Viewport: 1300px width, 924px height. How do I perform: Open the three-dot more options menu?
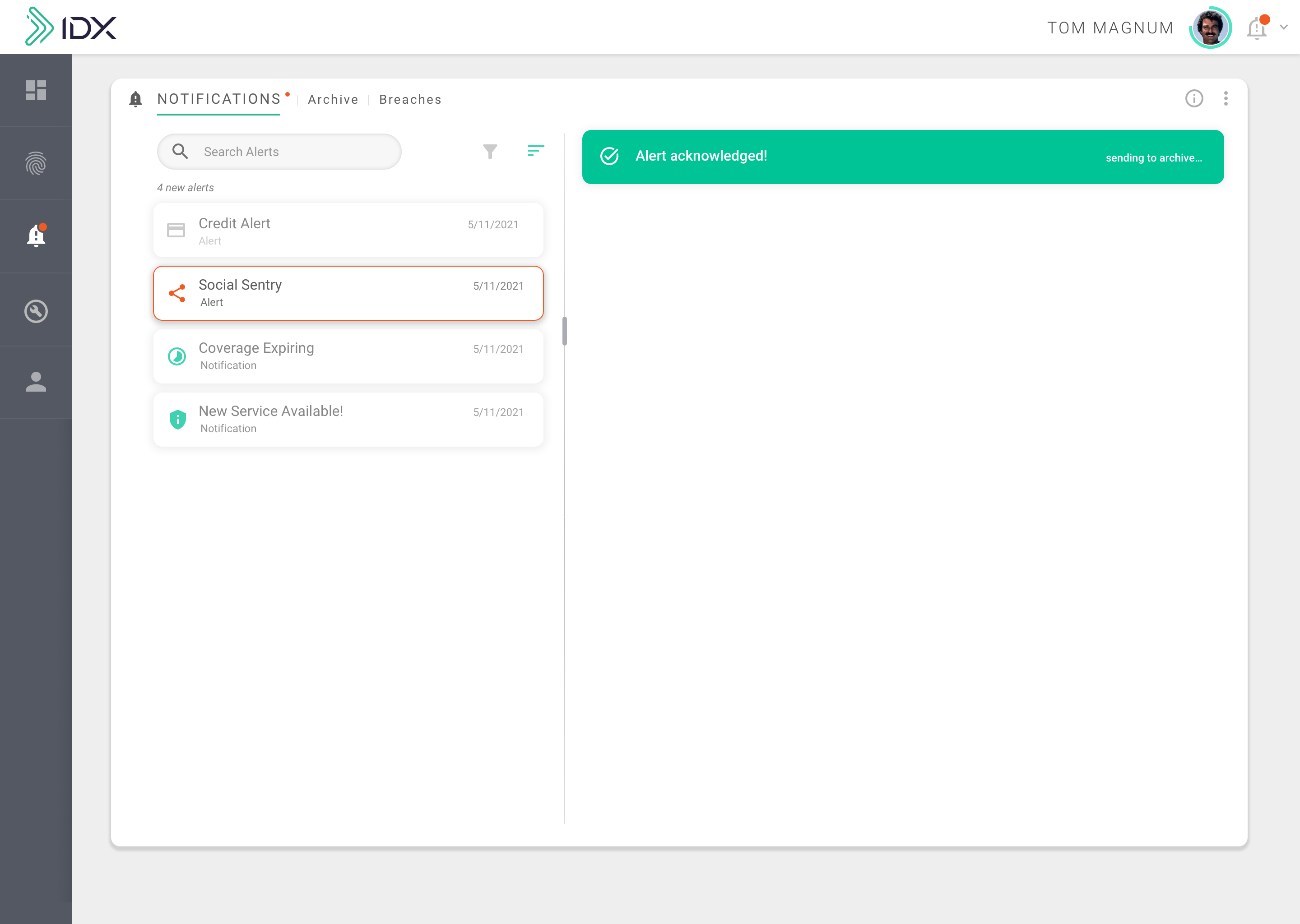(x=1226, y=98)
